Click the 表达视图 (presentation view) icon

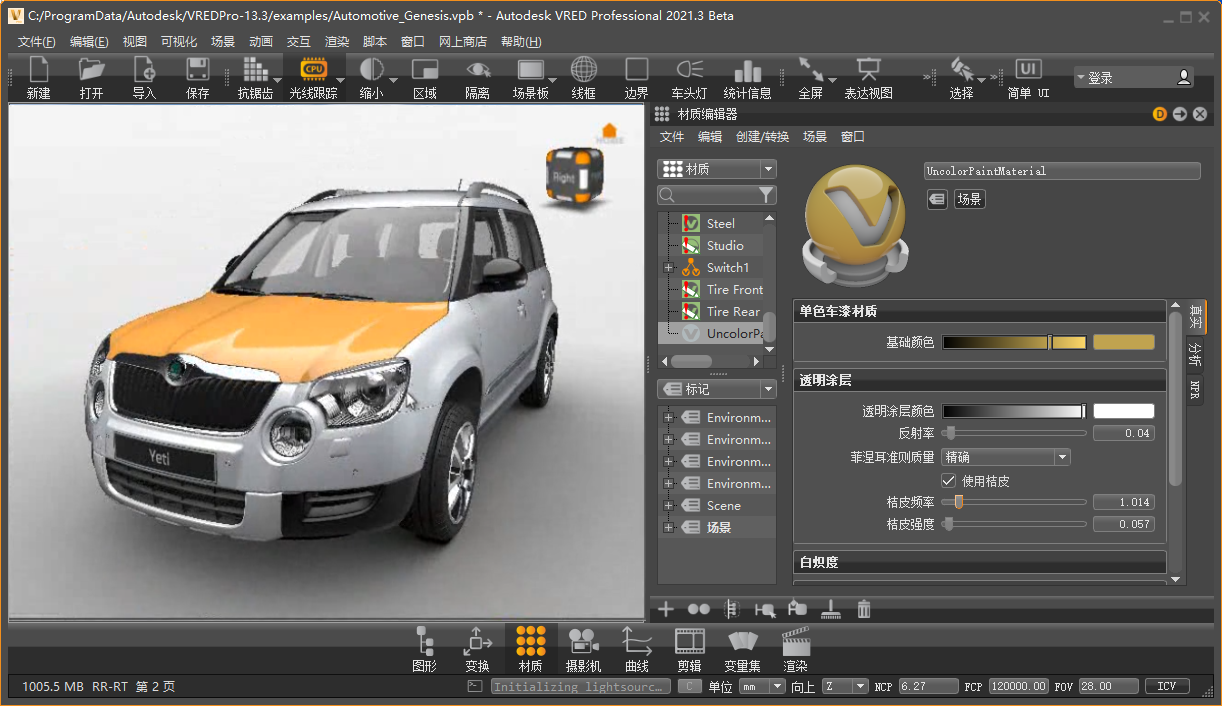tap(868, 70)
